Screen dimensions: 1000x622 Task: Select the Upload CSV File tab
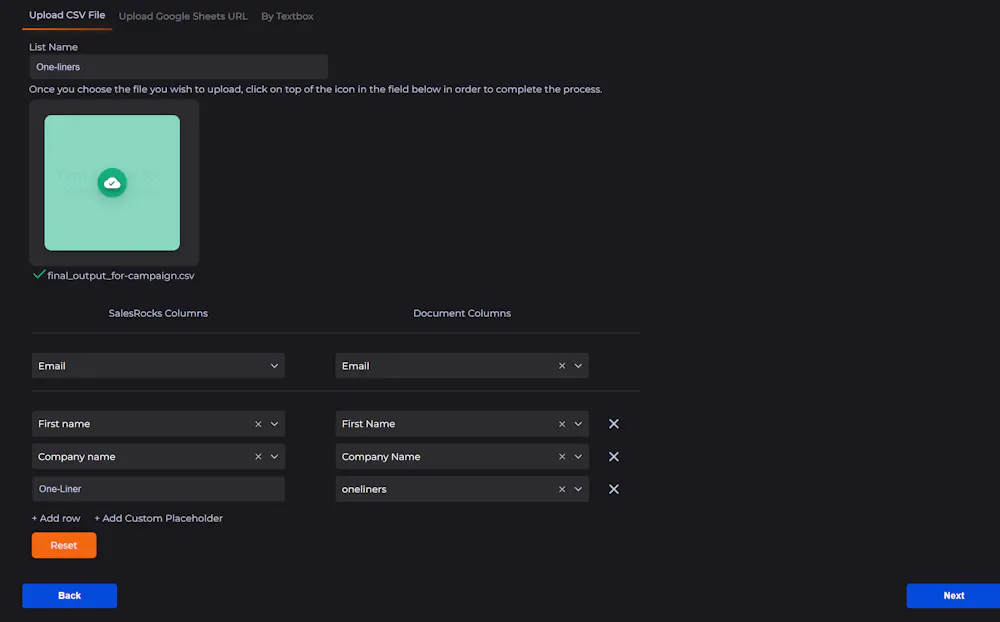(67, 16)
